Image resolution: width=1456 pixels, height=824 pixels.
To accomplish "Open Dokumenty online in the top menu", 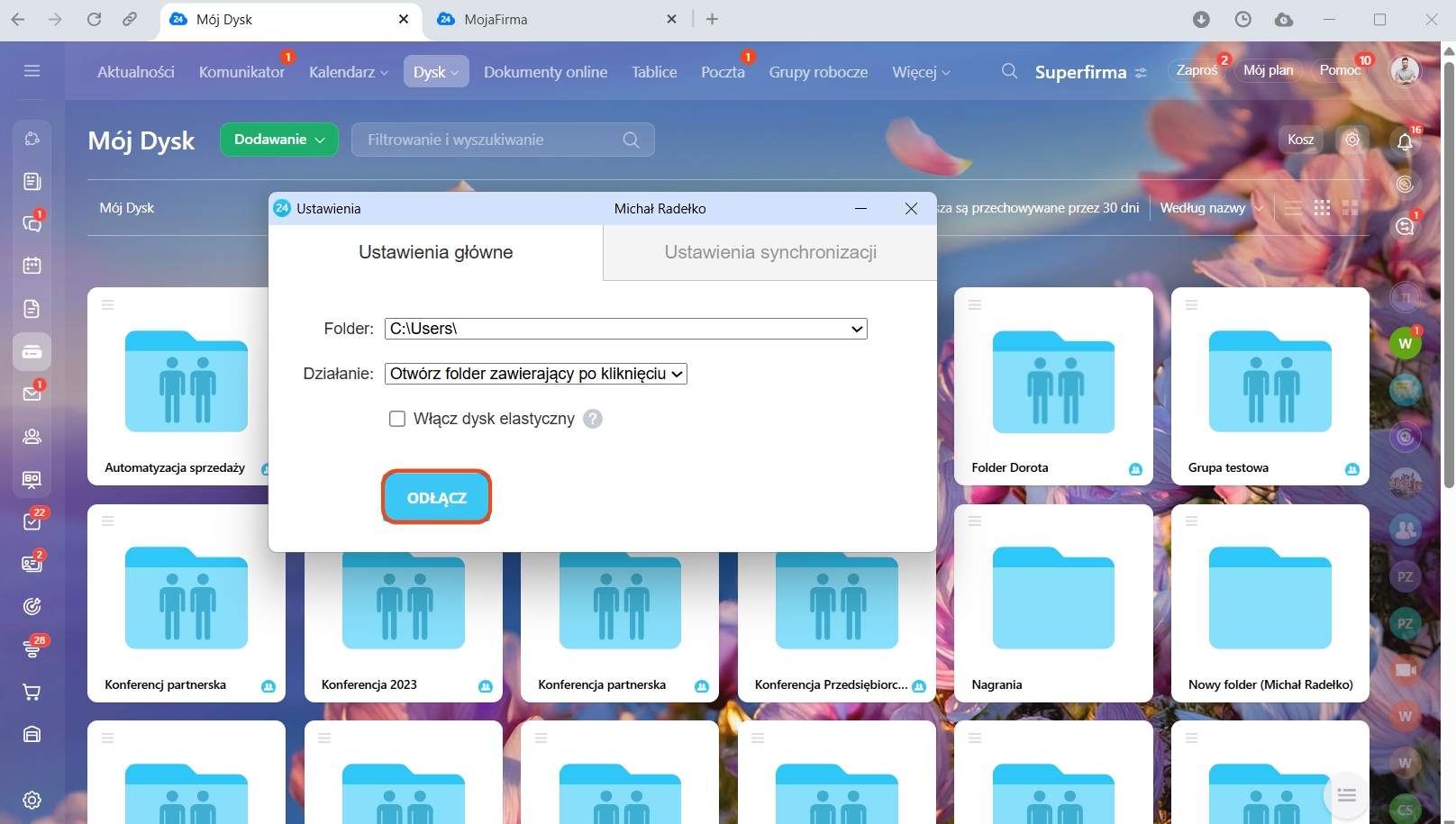I will (545, 72).
